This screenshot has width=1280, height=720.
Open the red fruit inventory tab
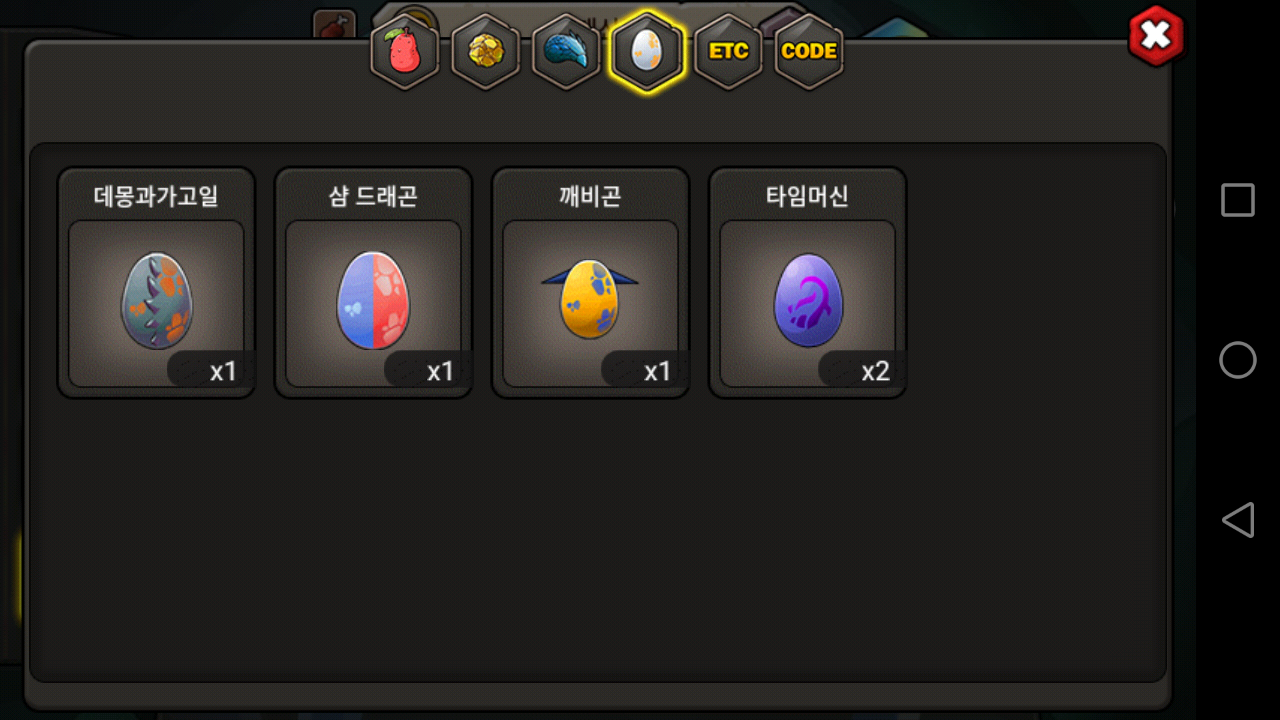coord(405,52)
